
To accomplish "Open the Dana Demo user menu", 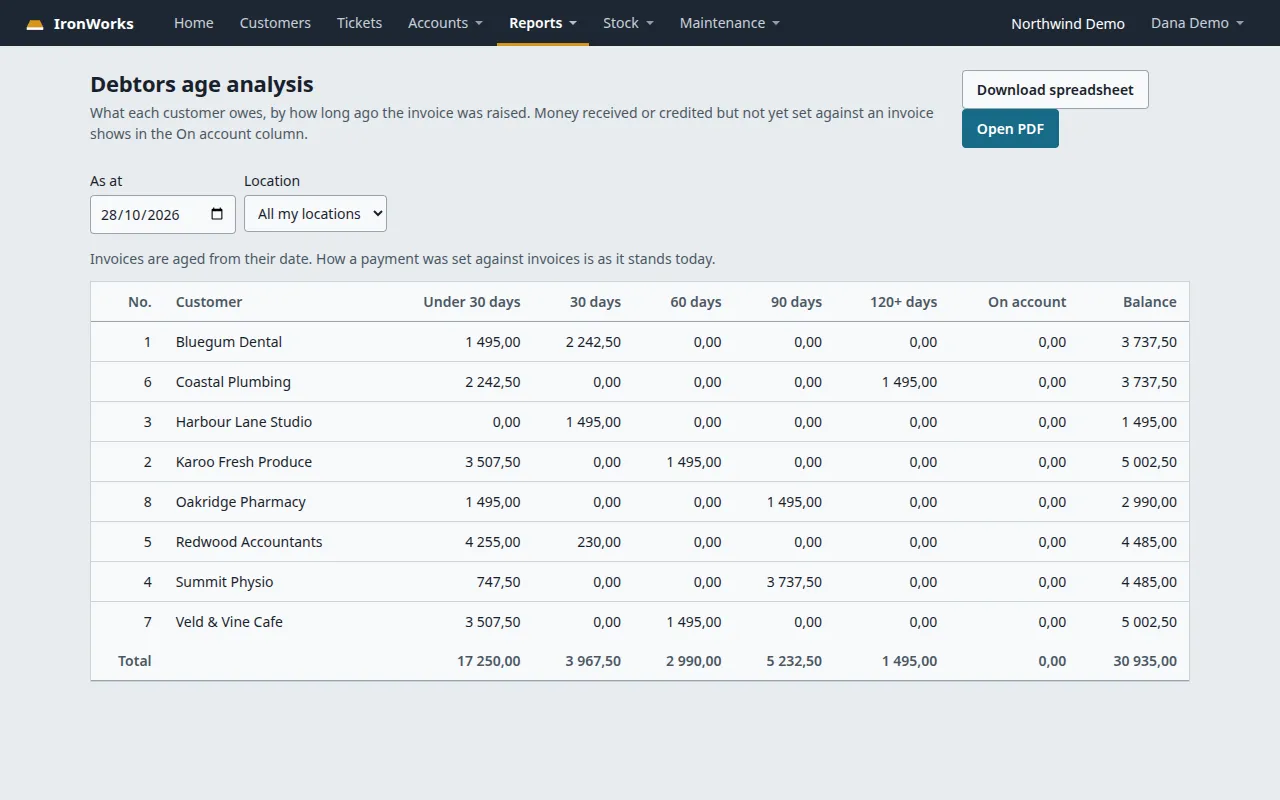I will click(1197, 23).
